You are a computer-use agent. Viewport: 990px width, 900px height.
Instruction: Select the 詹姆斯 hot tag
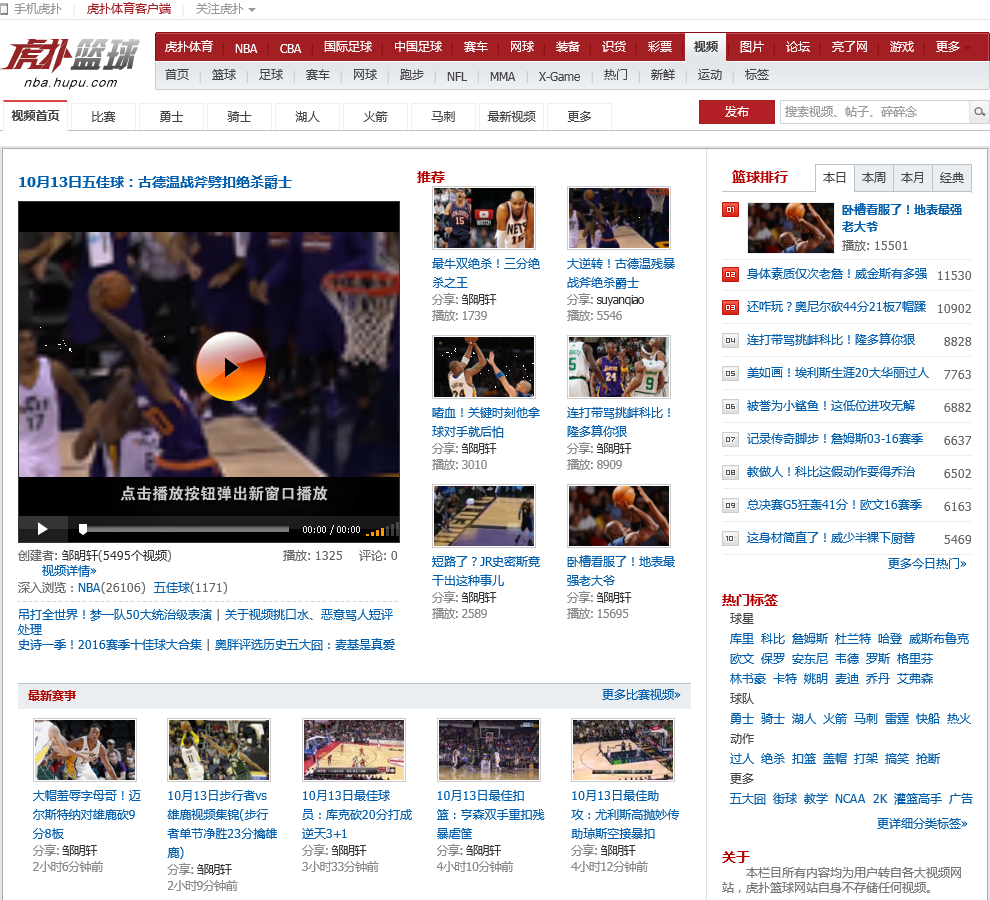(x=809, y=639)
